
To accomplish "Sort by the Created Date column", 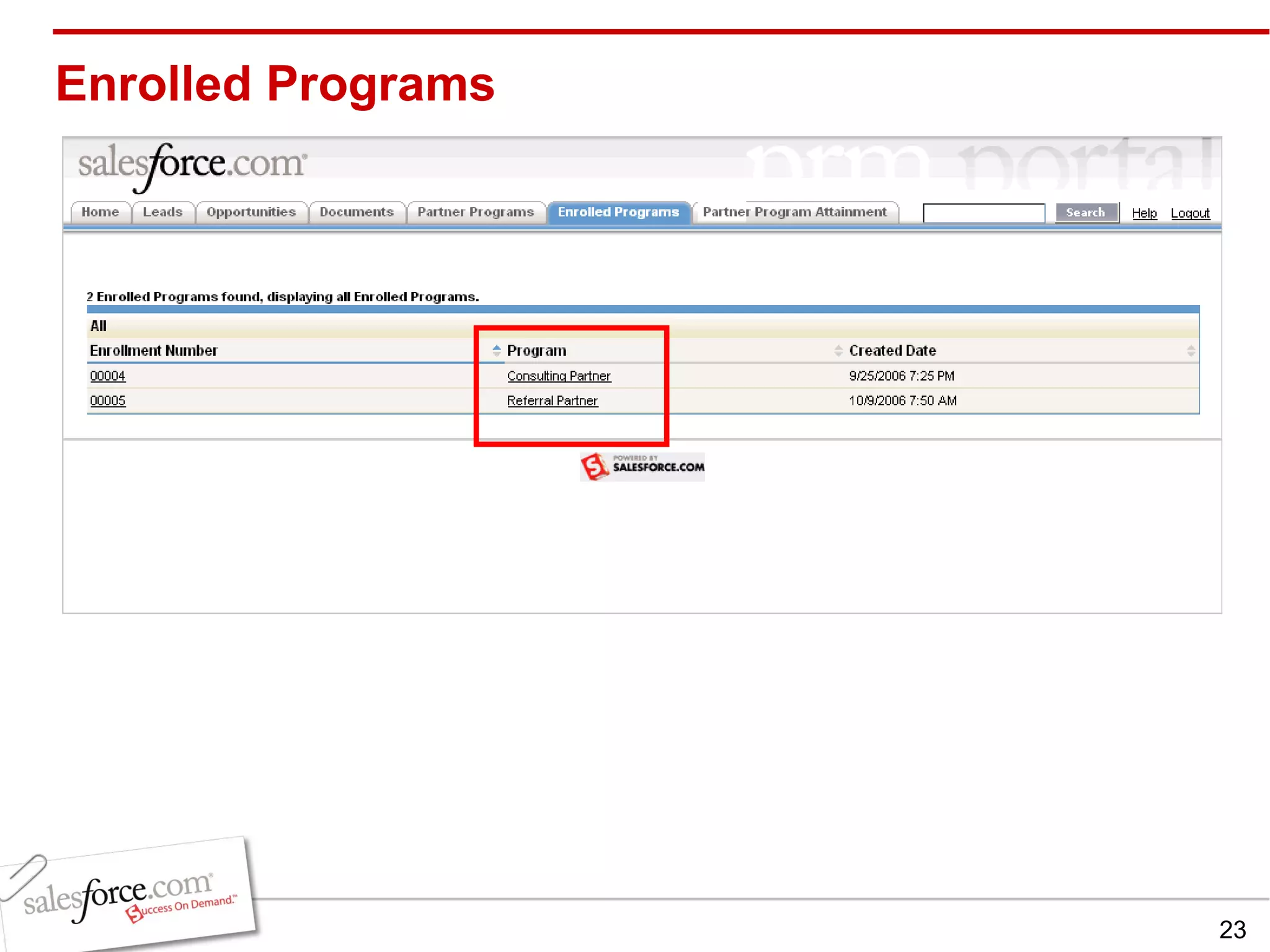I will point(892,350).
